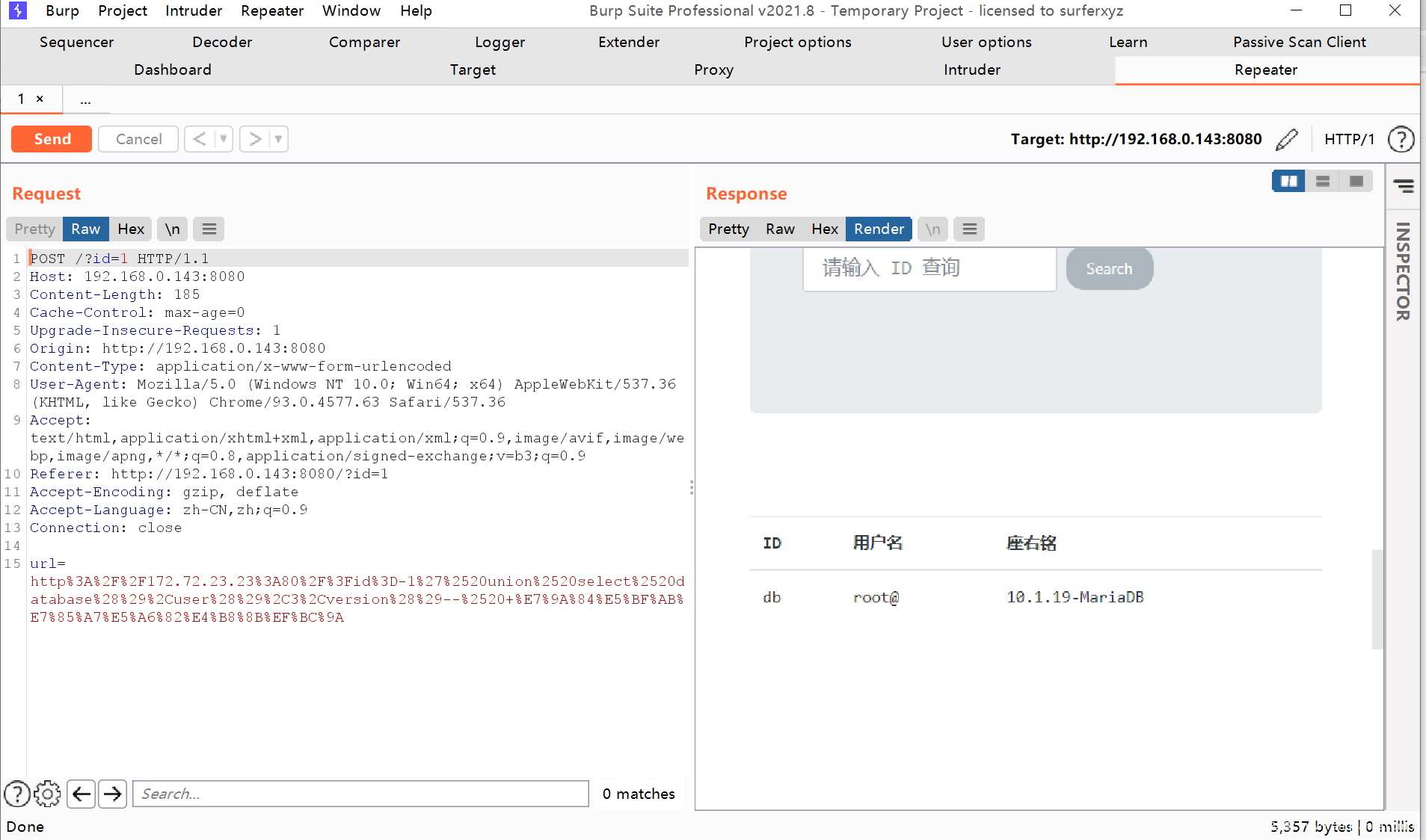Viewport: 1426px width, 840px height.
Task: Open the Decoder tab
Action: pyautogui.click(x=222, y=42)
